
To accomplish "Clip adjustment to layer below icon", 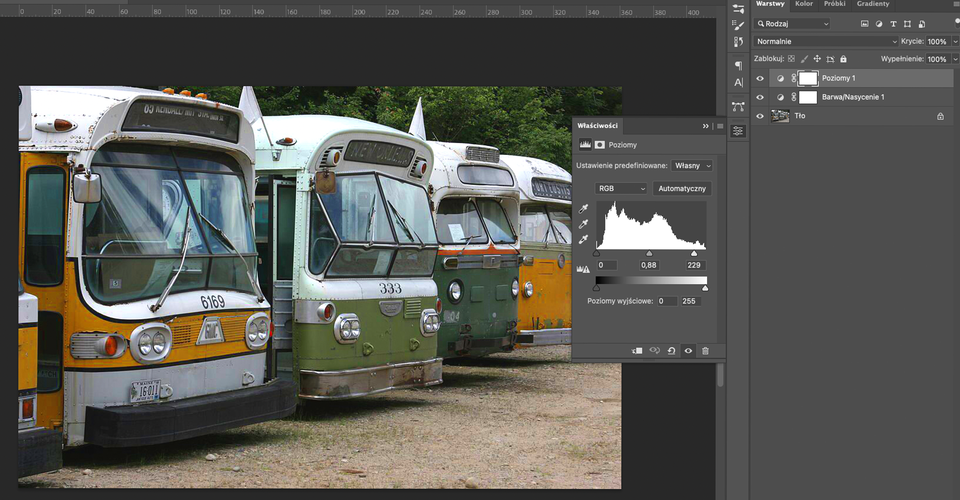I will click(x=637, y=351).
